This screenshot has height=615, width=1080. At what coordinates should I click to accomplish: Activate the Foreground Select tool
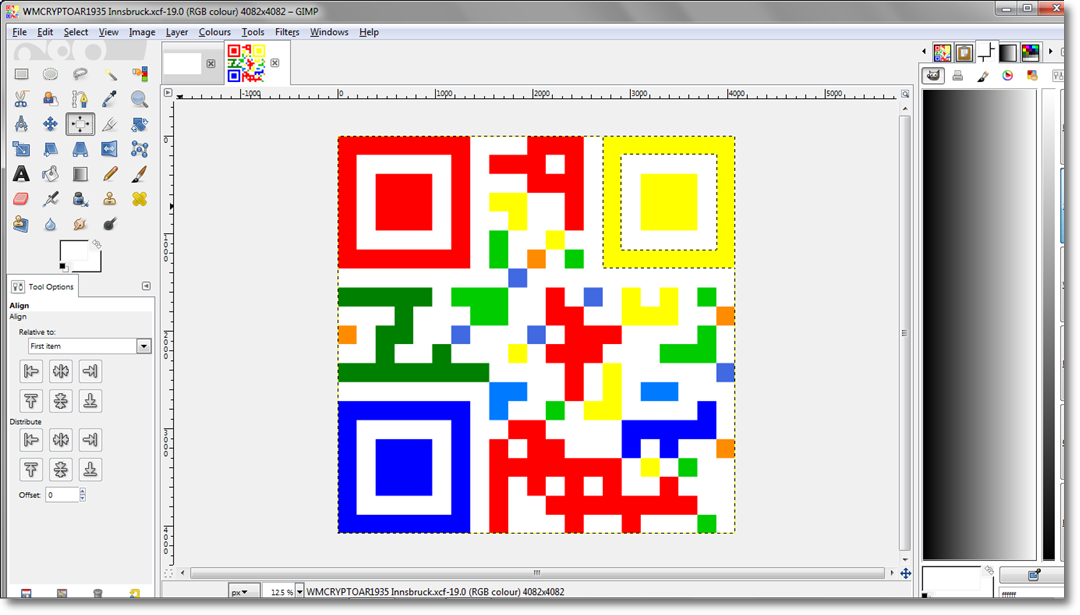pyautogui.click(x=50, y=99)
